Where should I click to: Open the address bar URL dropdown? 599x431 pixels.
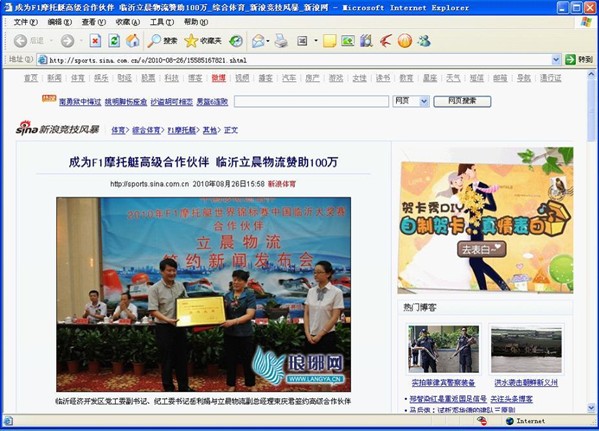[556, 60]
